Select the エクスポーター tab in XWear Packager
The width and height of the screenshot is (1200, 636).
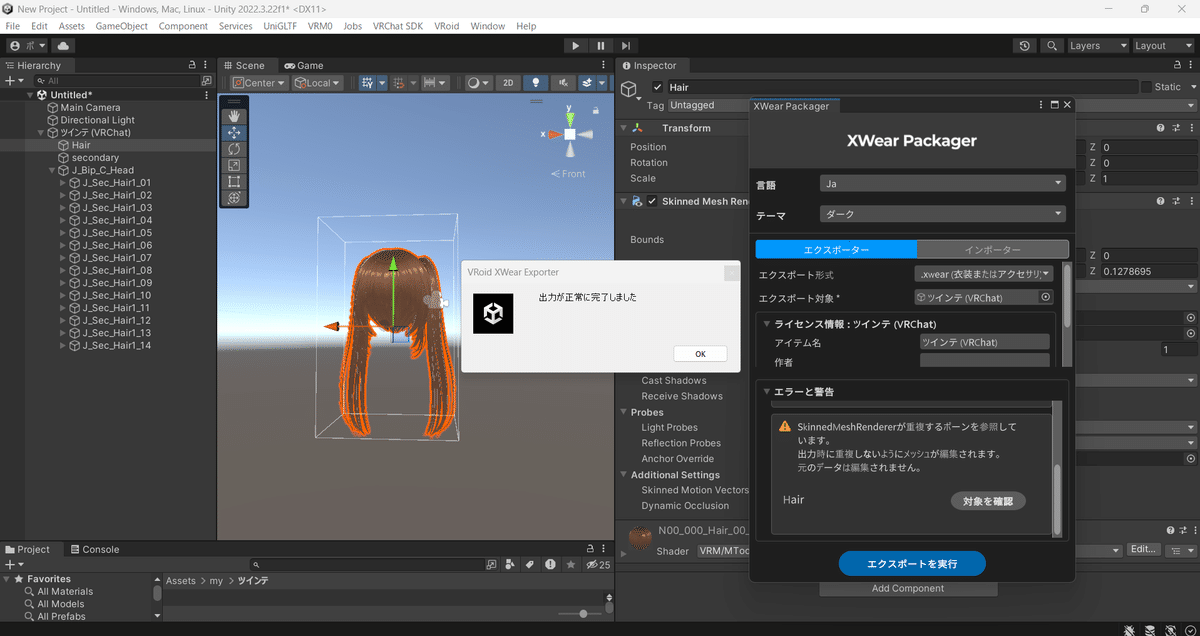click(x=836, y=249)
